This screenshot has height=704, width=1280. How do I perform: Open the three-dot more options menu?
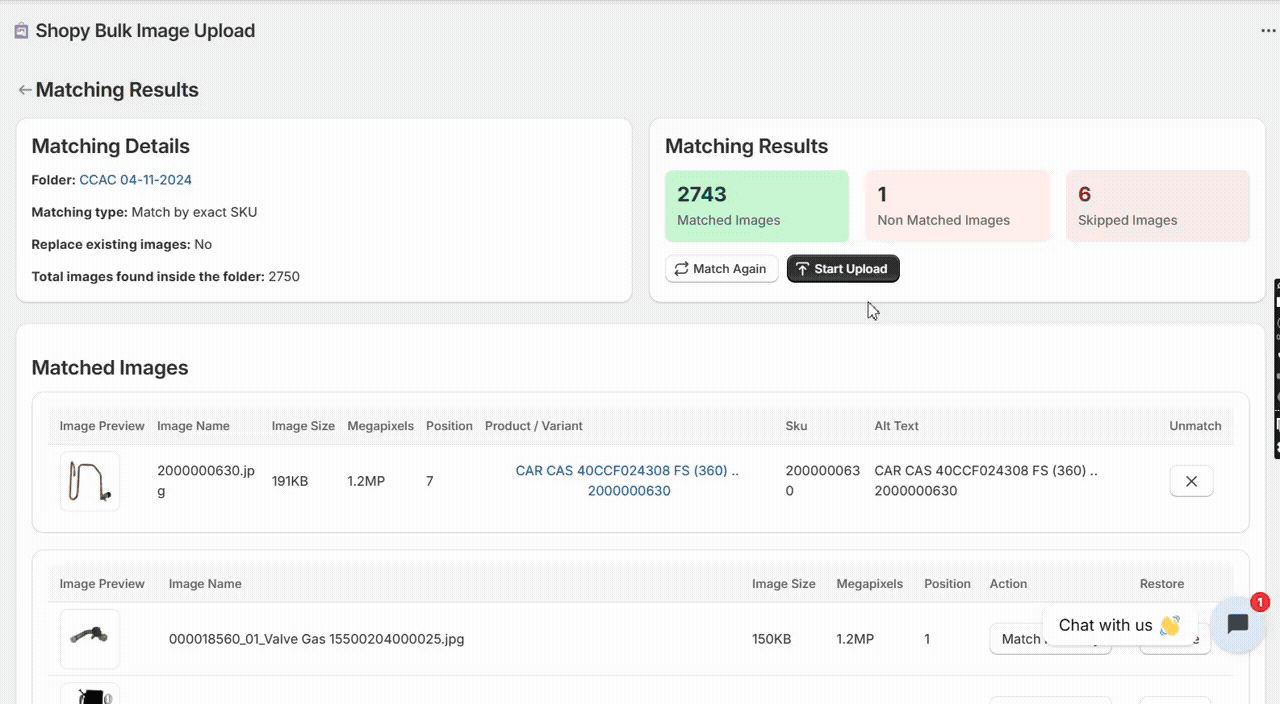1268,31
